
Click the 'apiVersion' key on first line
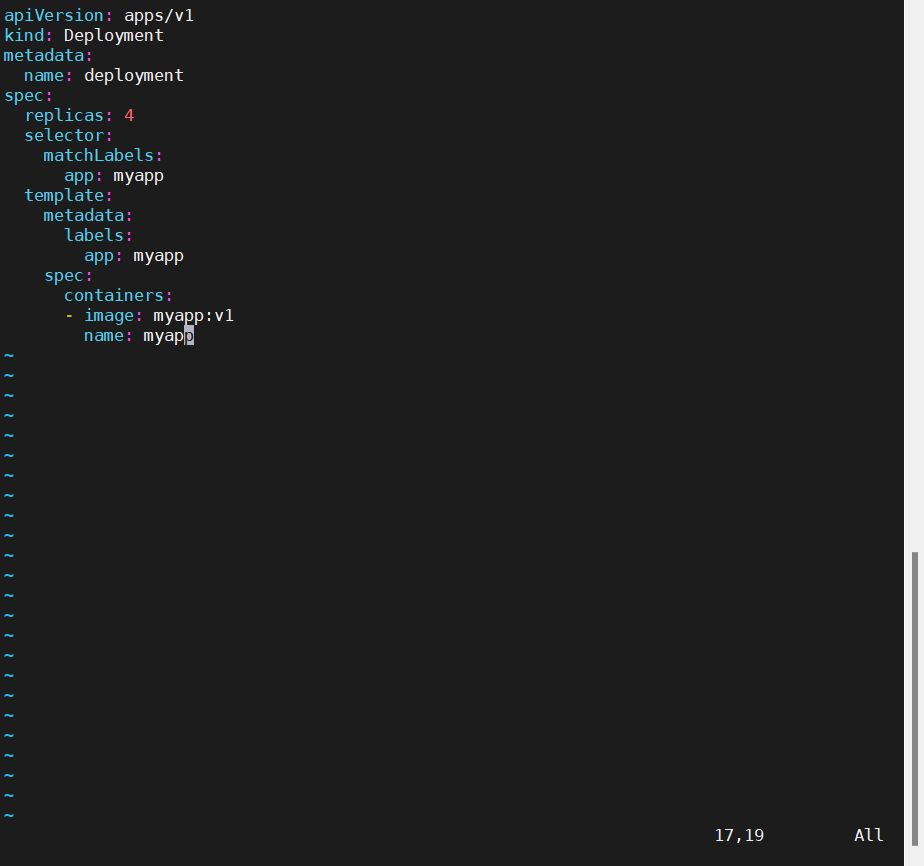54,15
